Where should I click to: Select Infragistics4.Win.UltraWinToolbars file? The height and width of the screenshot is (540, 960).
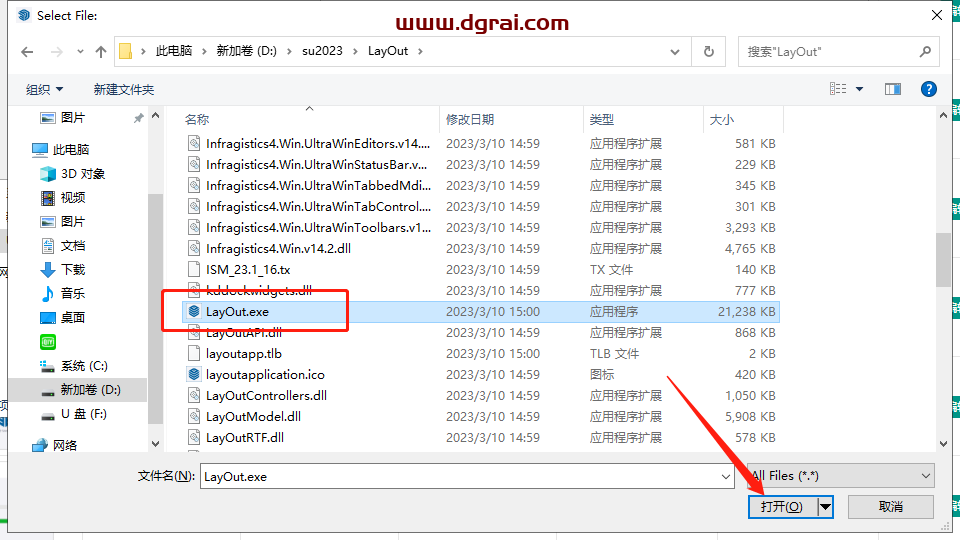pyautogui.click(x=318, y=228)
